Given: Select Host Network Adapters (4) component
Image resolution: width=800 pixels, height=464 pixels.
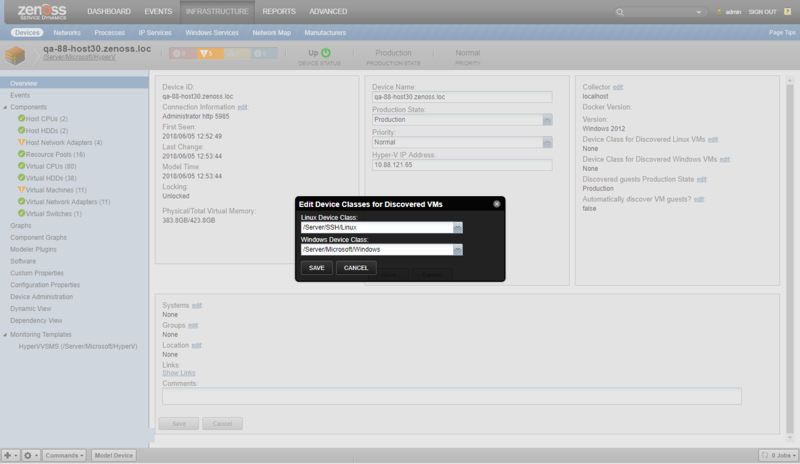Looking at the screenshot, I should click(x=64, y=142).
